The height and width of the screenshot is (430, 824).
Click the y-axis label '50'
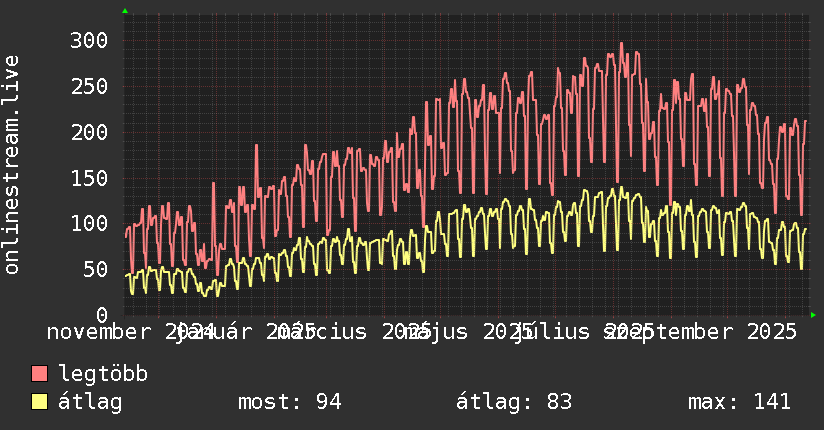[x=95, y=269]
